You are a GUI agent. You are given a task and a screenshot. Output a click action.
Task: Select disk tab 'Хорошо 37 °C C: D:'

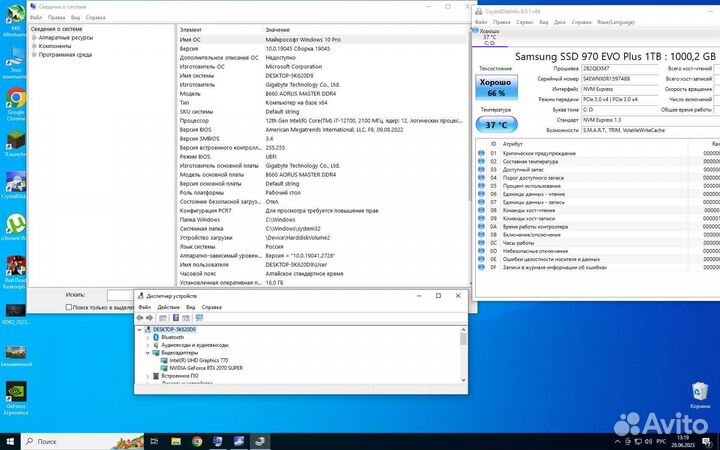(489, 37)
